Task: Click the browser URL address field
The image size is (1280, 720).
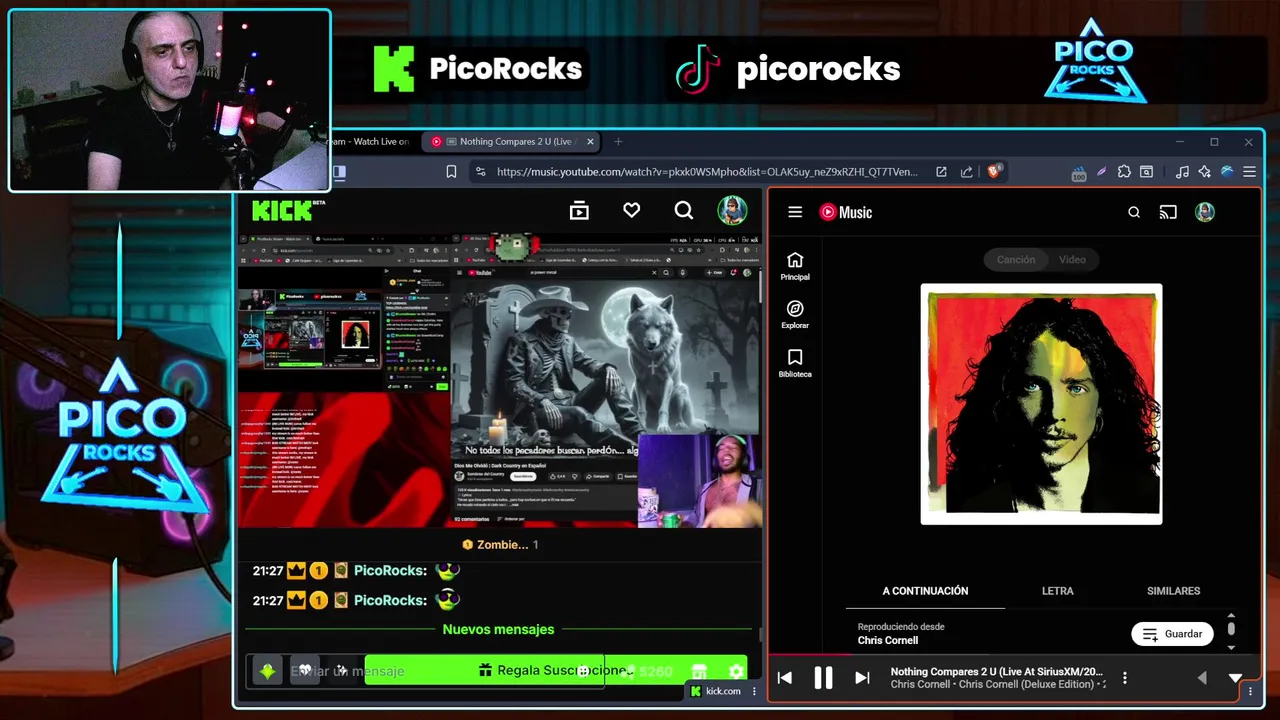Action: 707,172
